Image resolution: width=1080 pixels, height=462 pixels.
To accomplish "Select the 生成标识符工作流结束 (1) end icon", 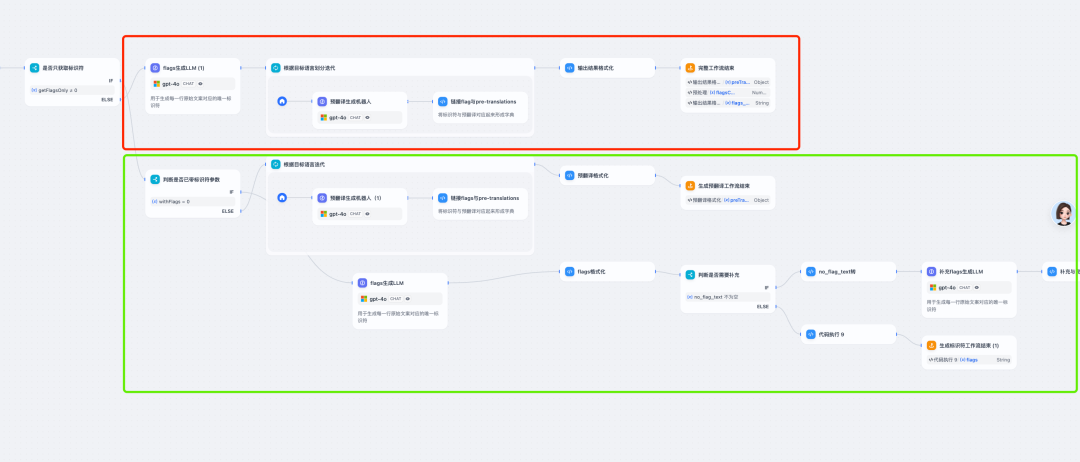I will (931, 345).
